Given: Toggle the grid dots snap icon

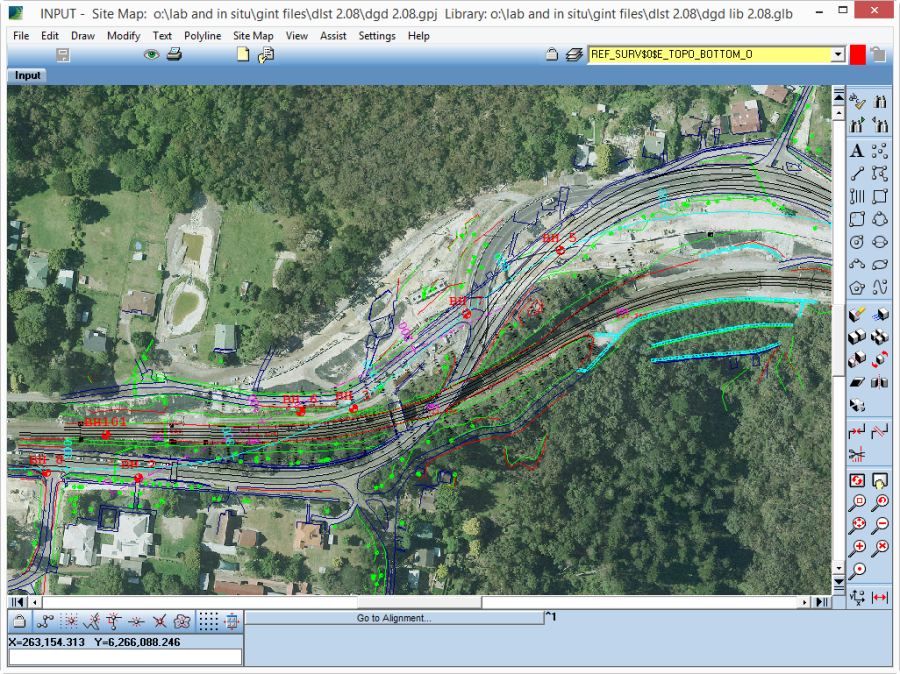Looking at the screenshot, I should (207, 621).
